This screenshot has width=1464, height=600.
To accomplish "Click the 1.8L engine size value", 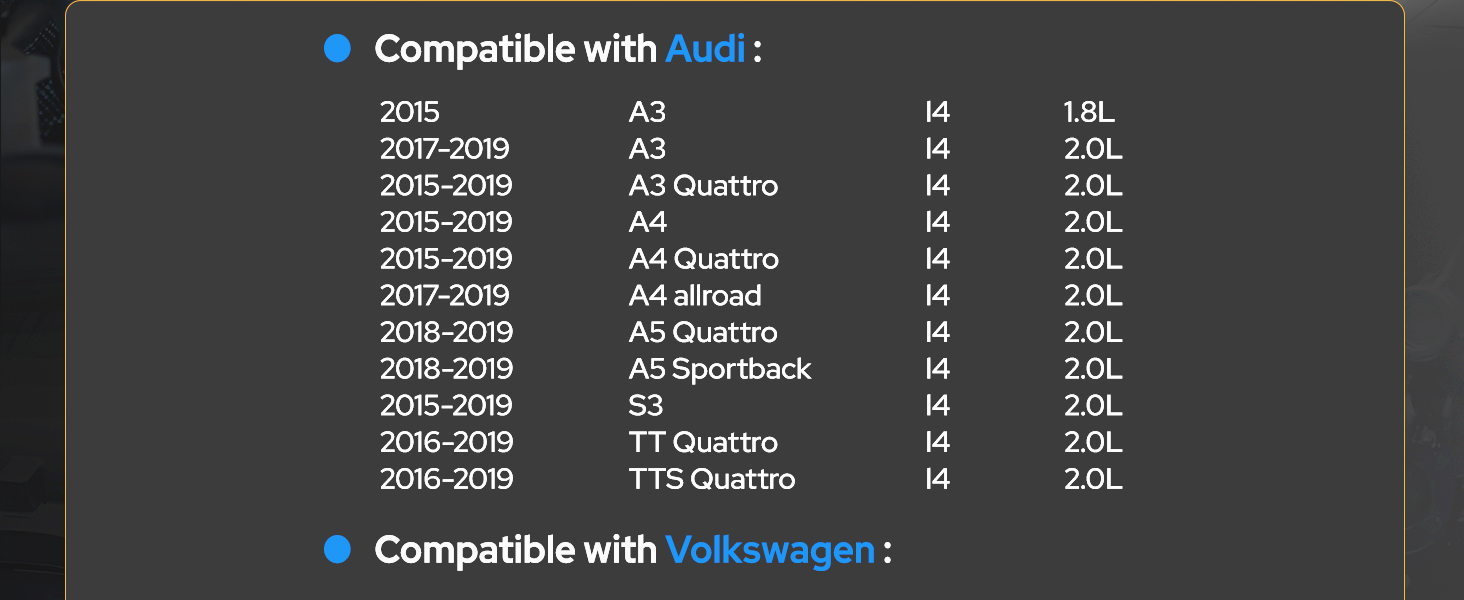I will pyautogui.click(x=1089, y=112).
